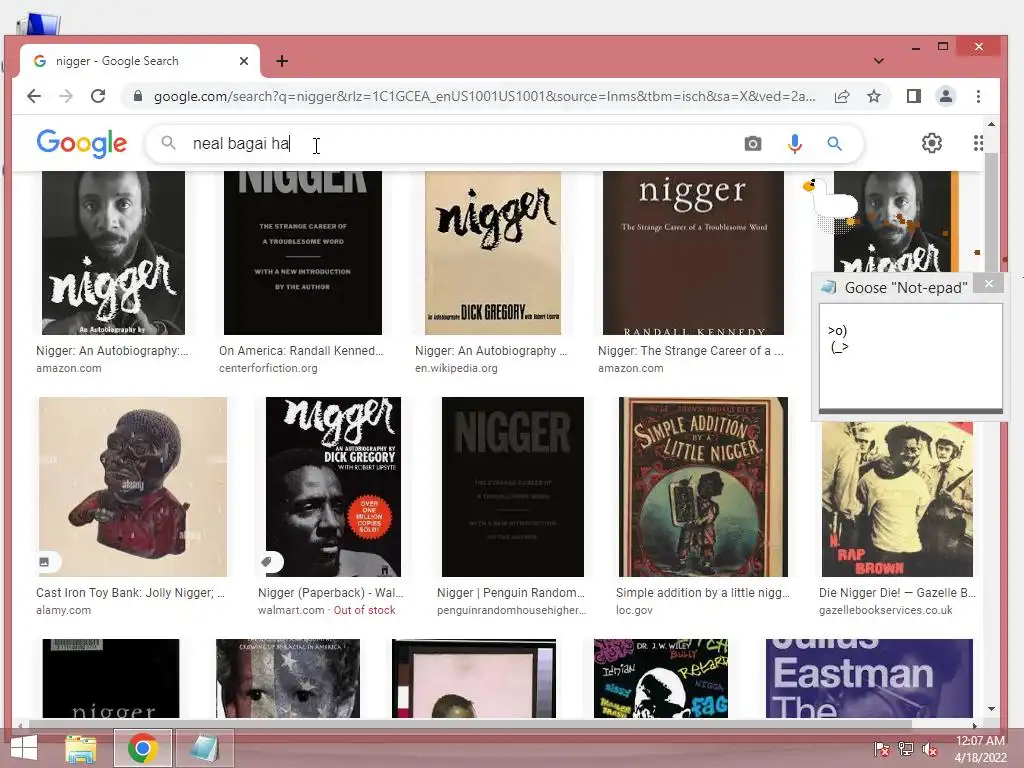Viewport: 1024px width, 768px height.
Task: Open the Dick Gregory cream book cover thumbnail
Action: (x=493, y=253)
